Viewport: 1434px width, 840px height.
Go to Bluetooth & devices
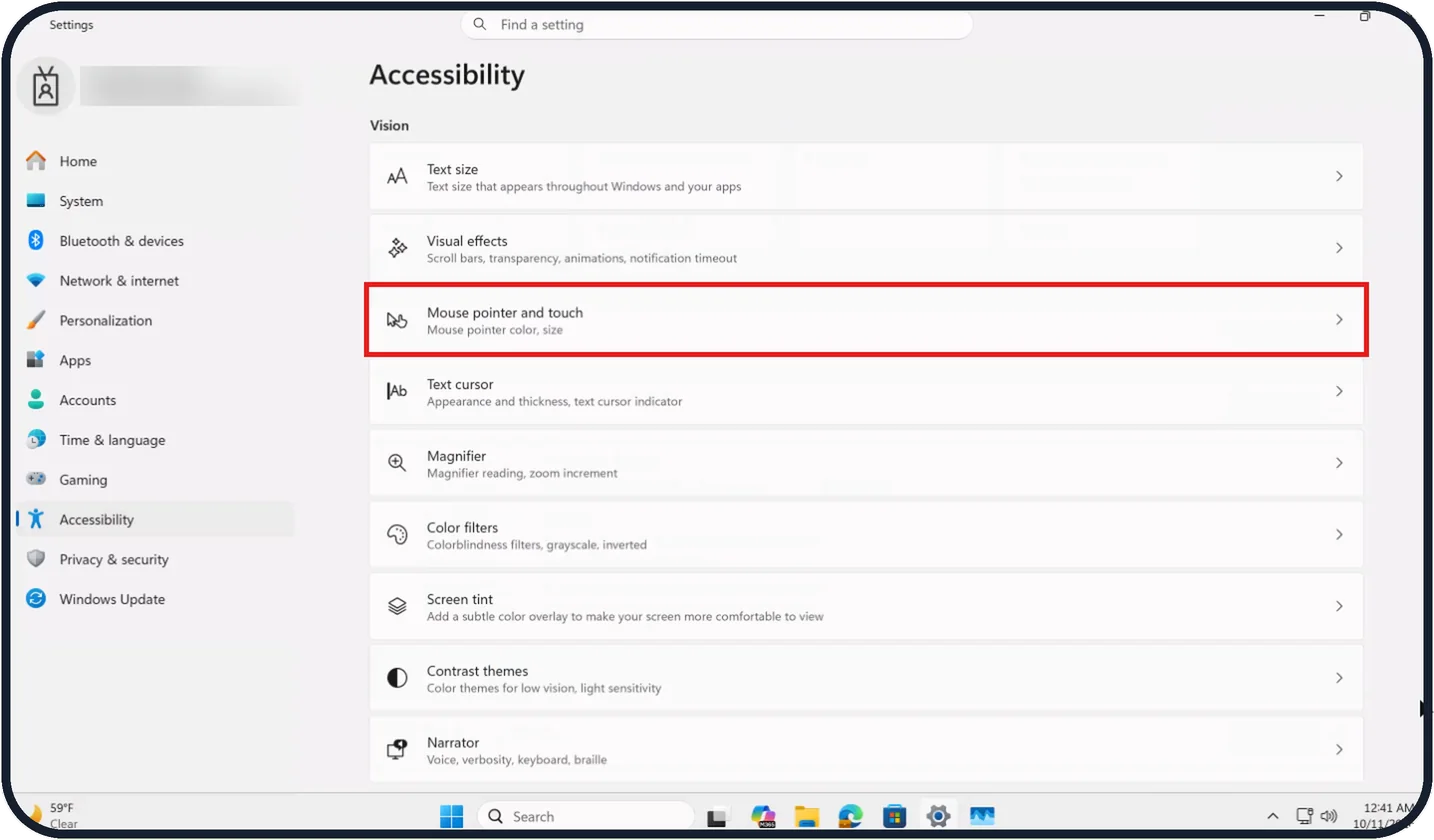[x=155, y=241]
